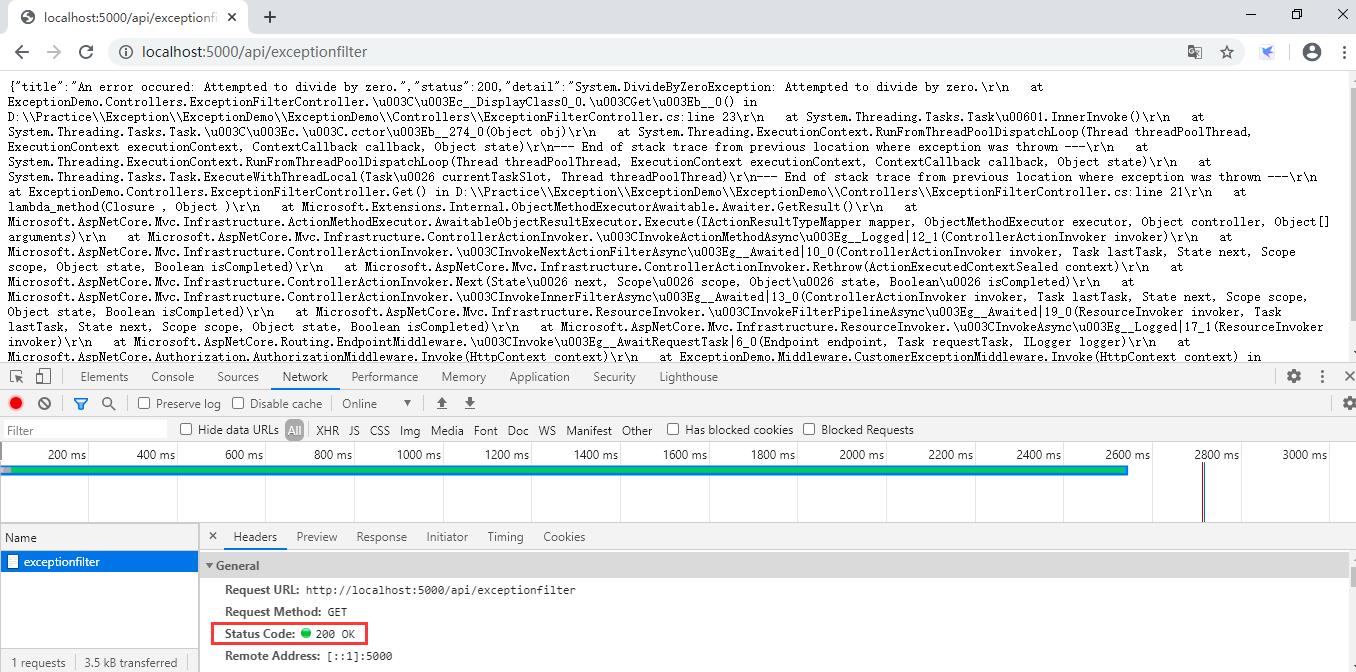Filter requests by XHR type
Screen dimensions: 1356x672
click(327, 430)
